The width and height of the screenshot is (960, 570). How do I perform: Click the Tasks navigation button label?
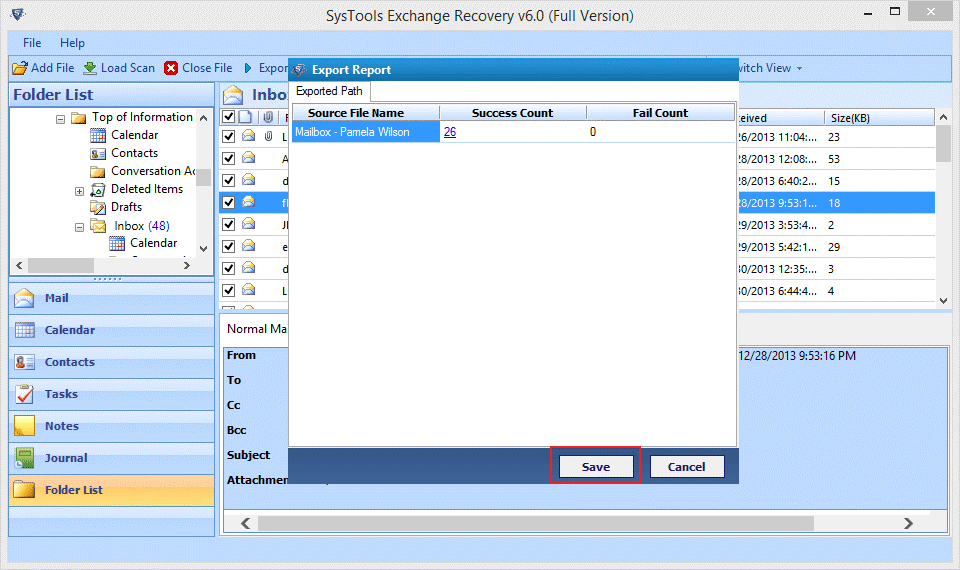[61, 394]
